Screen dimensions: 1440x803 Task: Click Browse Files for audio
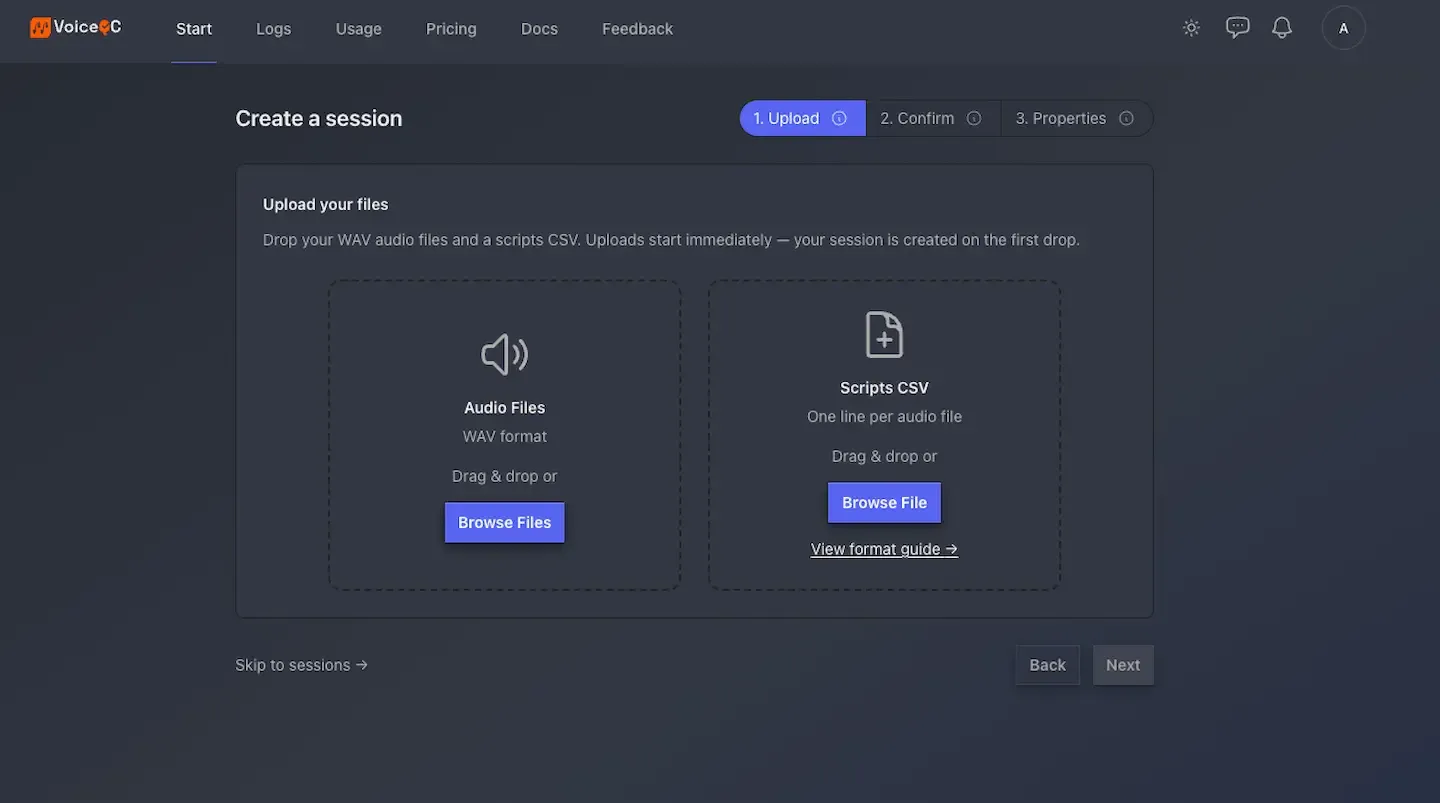click(505, 522)
